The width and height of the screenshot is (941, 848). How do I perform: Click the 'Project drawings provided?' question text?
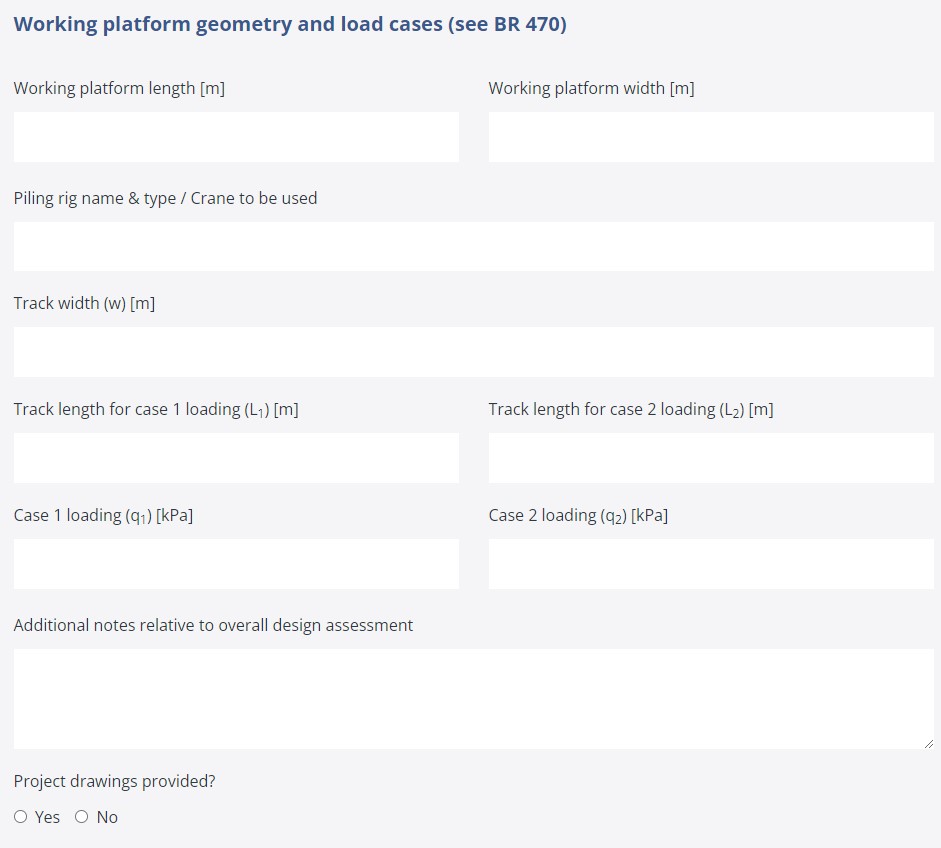click(x=114, y=781)
